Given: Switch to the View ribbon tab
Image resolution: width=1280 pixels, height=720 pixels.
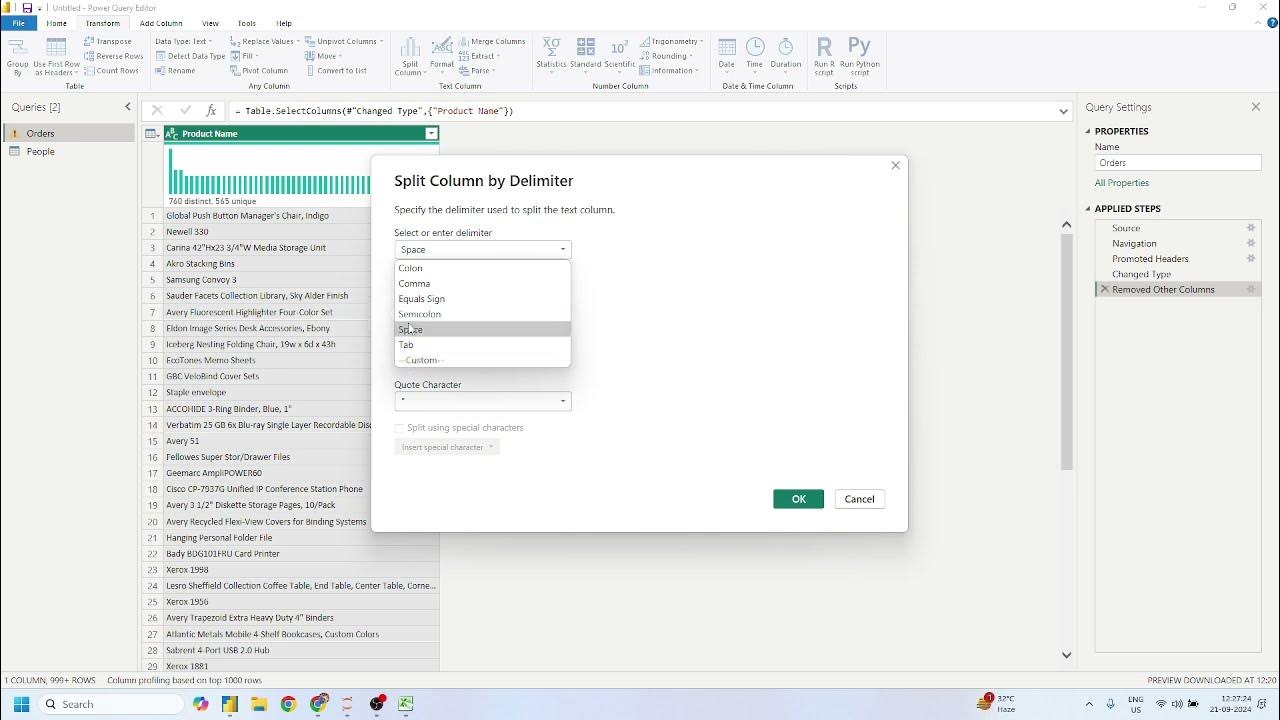Looking at the screenshot, I should (210, 23).
